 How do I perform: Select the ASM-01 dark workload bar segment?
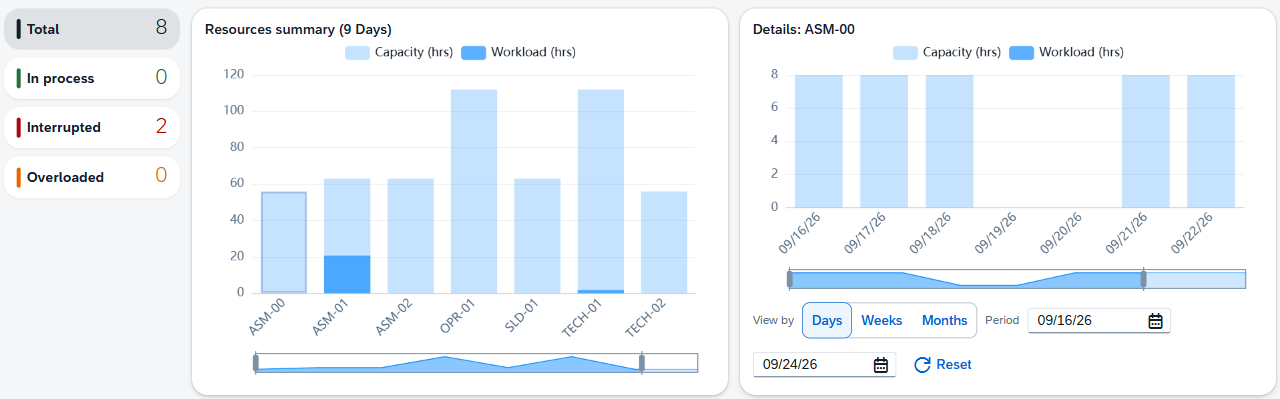[x=347, y=274]
